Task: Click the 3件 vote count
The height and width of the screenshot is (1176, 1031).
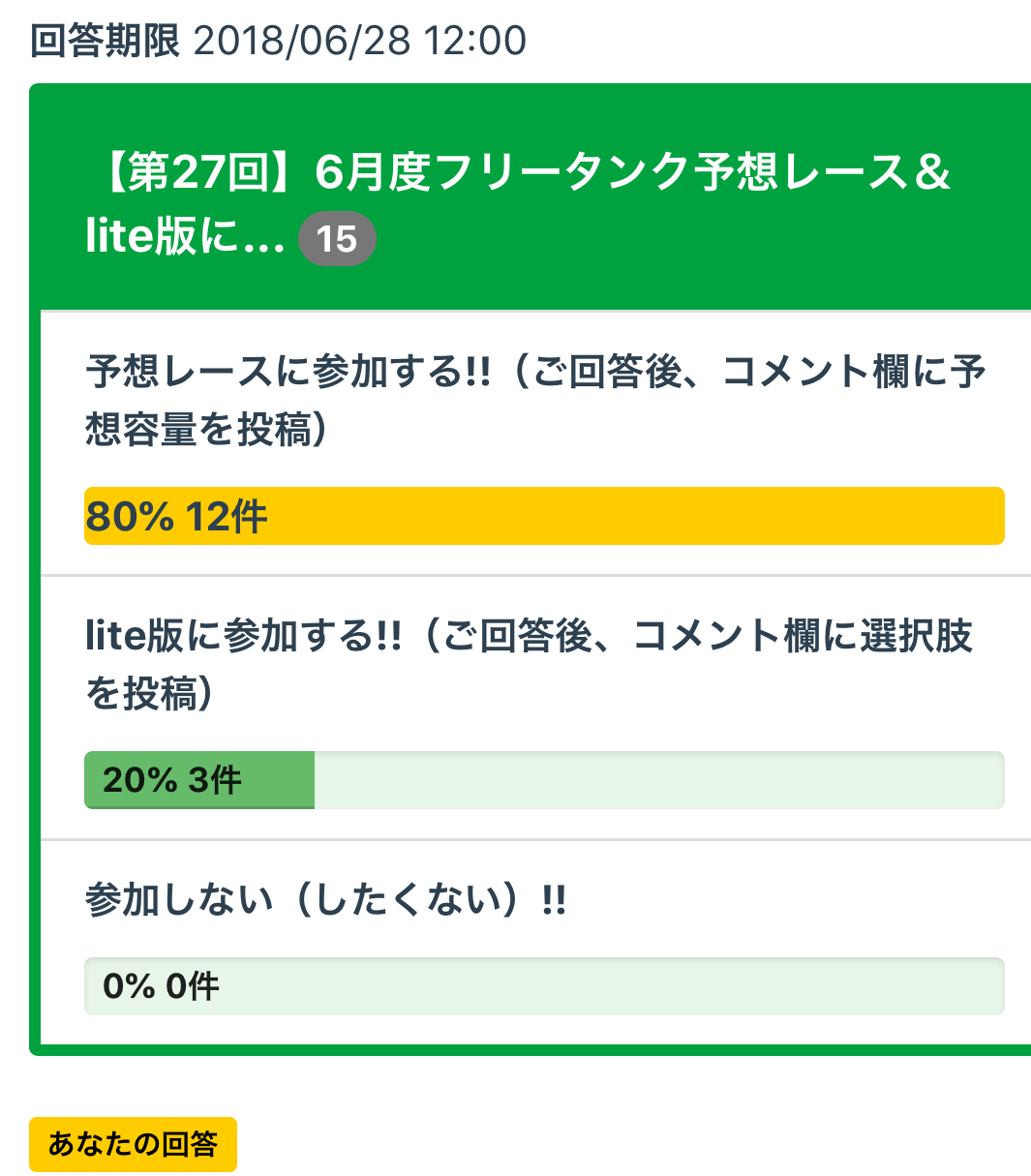Action: pos(214,780)
